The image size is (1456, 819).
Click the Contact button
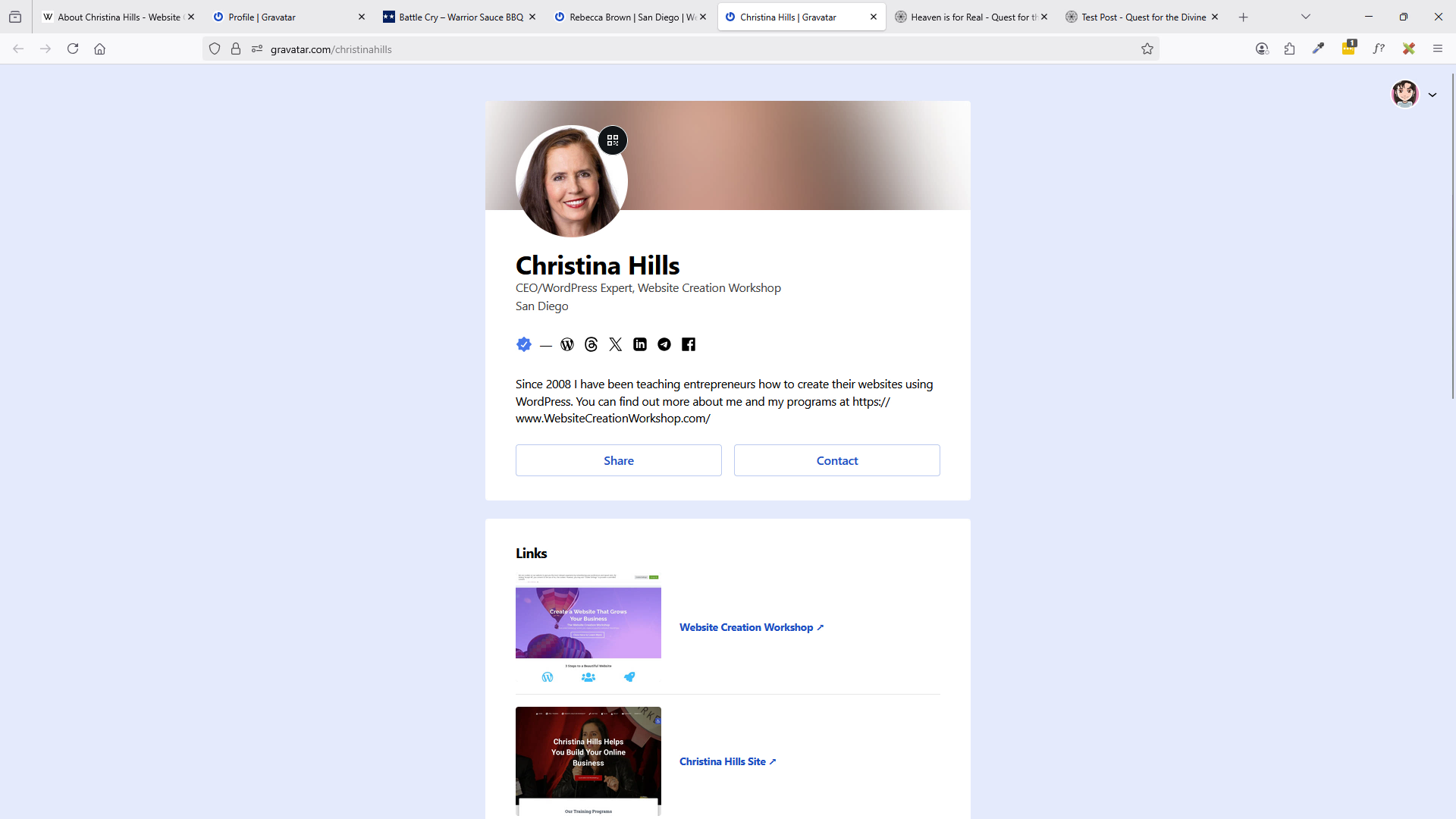[837, 460]
